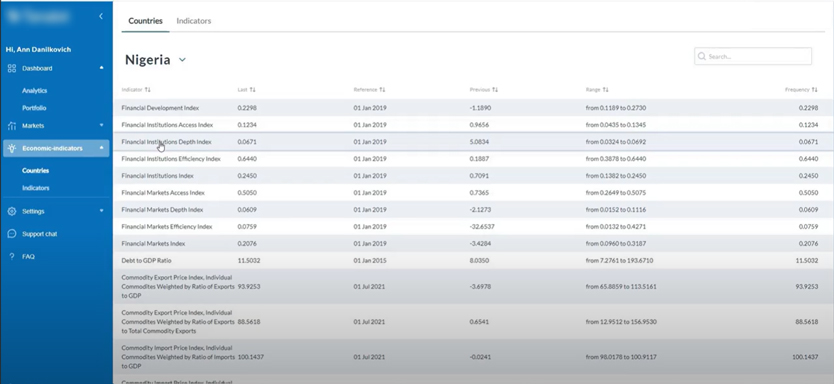
Task: Click the Dashboard grid icon
Action: pos(12,68)
